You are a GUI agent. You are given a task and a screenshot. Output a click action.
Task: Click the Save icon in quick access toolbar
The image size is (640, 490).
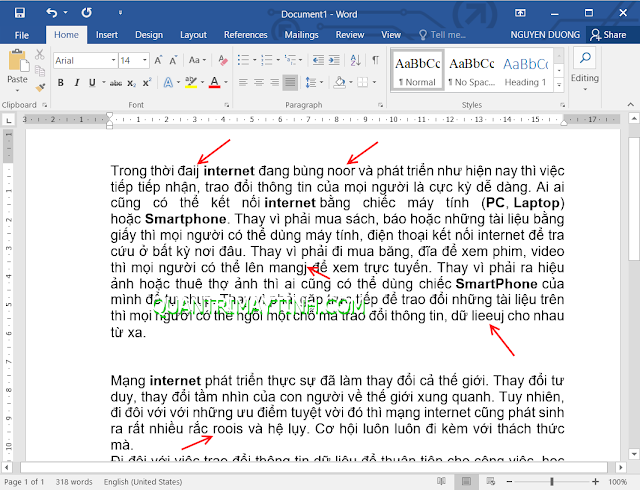point(20,13)
